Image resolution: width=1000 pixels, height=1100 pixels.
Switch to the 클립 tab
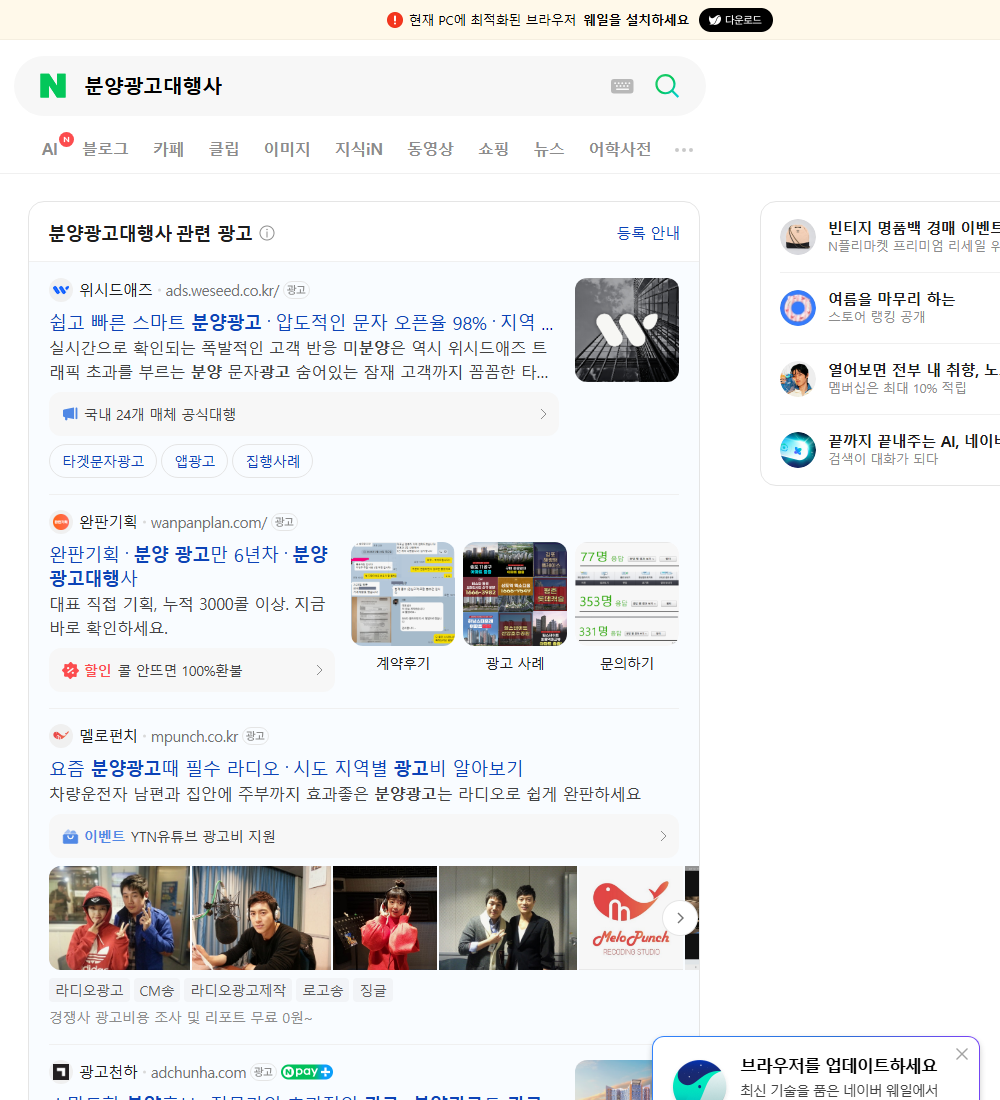[224, 149]
